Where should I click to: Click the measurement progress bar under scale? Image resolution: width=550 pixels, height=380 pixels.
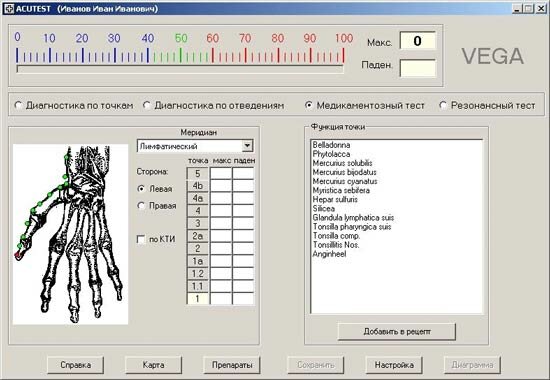point(180,69)
